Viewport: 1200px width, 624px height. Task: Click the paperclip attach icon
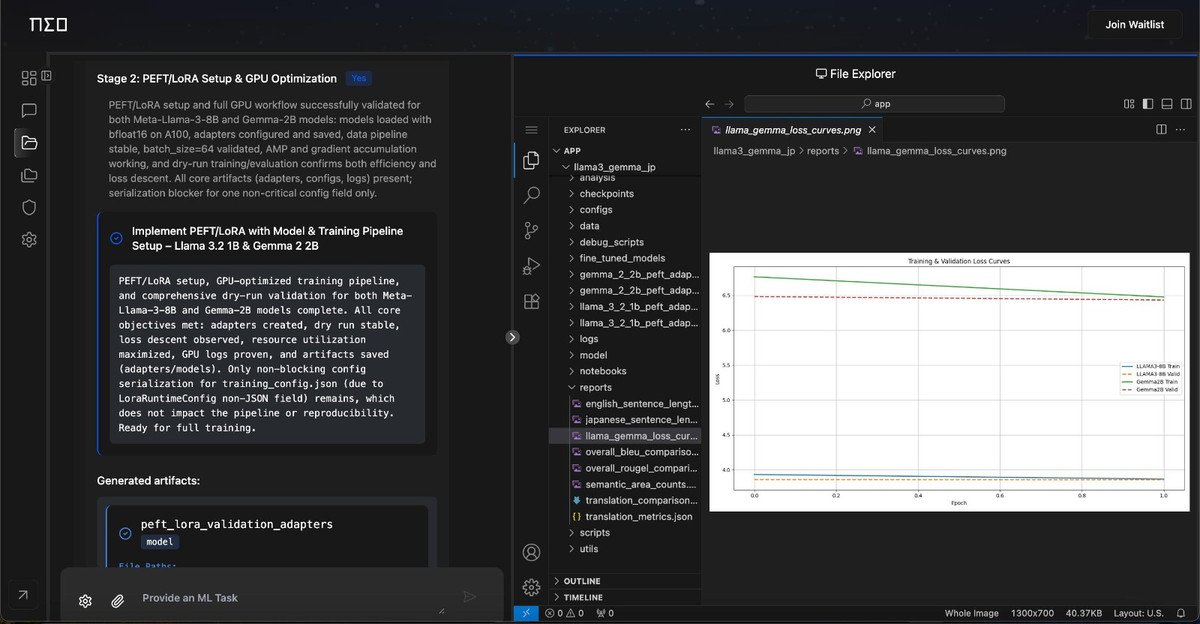[x=117, y=601]
